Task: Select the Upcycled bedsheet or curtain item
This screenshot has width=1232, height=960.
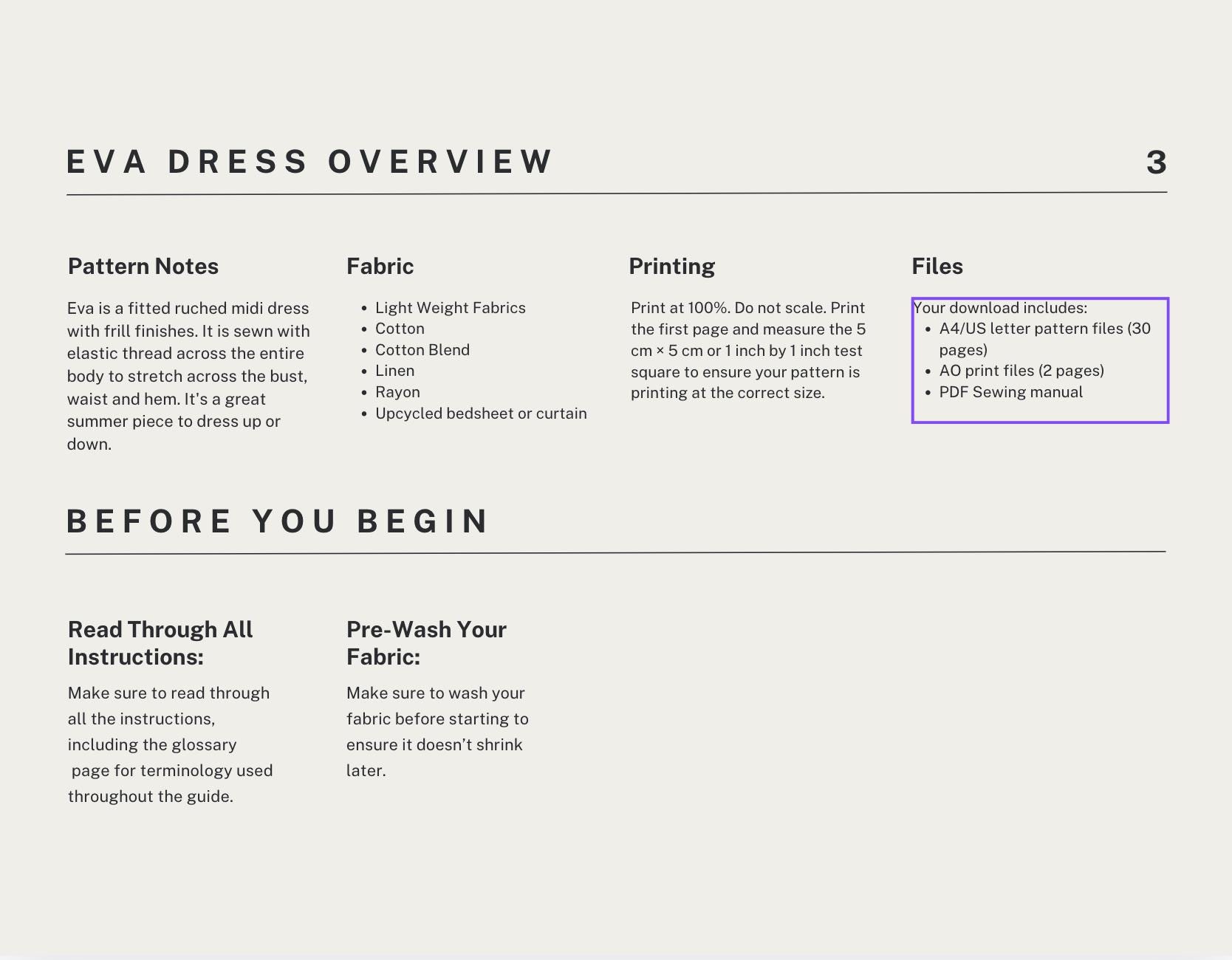Action: [x=481, y=414]
